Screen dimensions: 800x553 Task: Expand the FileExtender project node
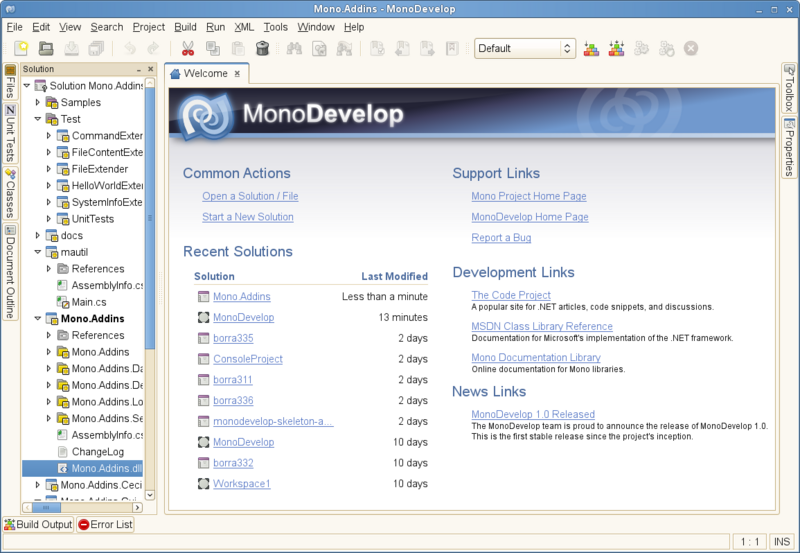coord(49,169)
